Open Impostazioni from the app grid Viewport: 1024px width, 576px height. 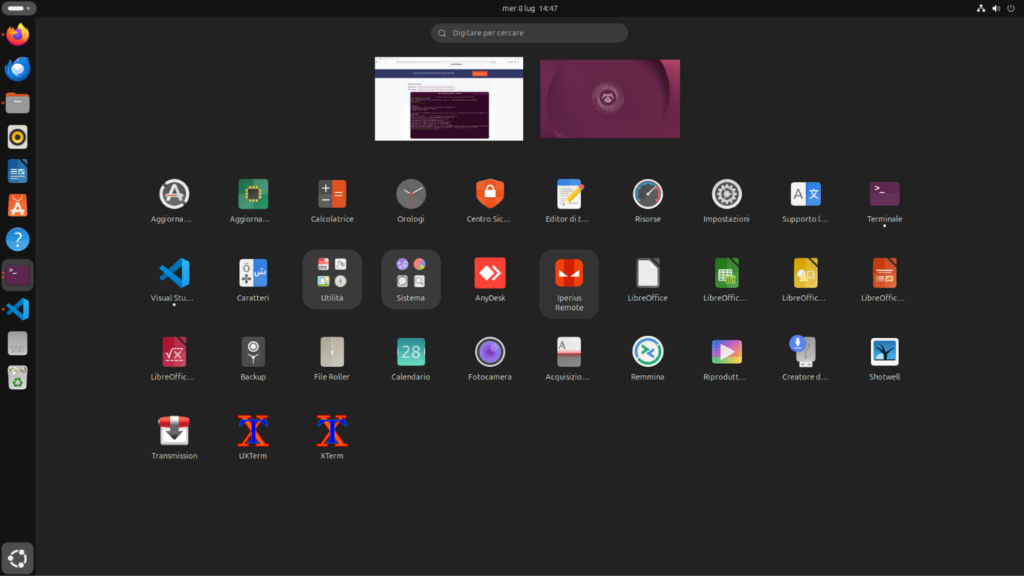coord(726,194)
